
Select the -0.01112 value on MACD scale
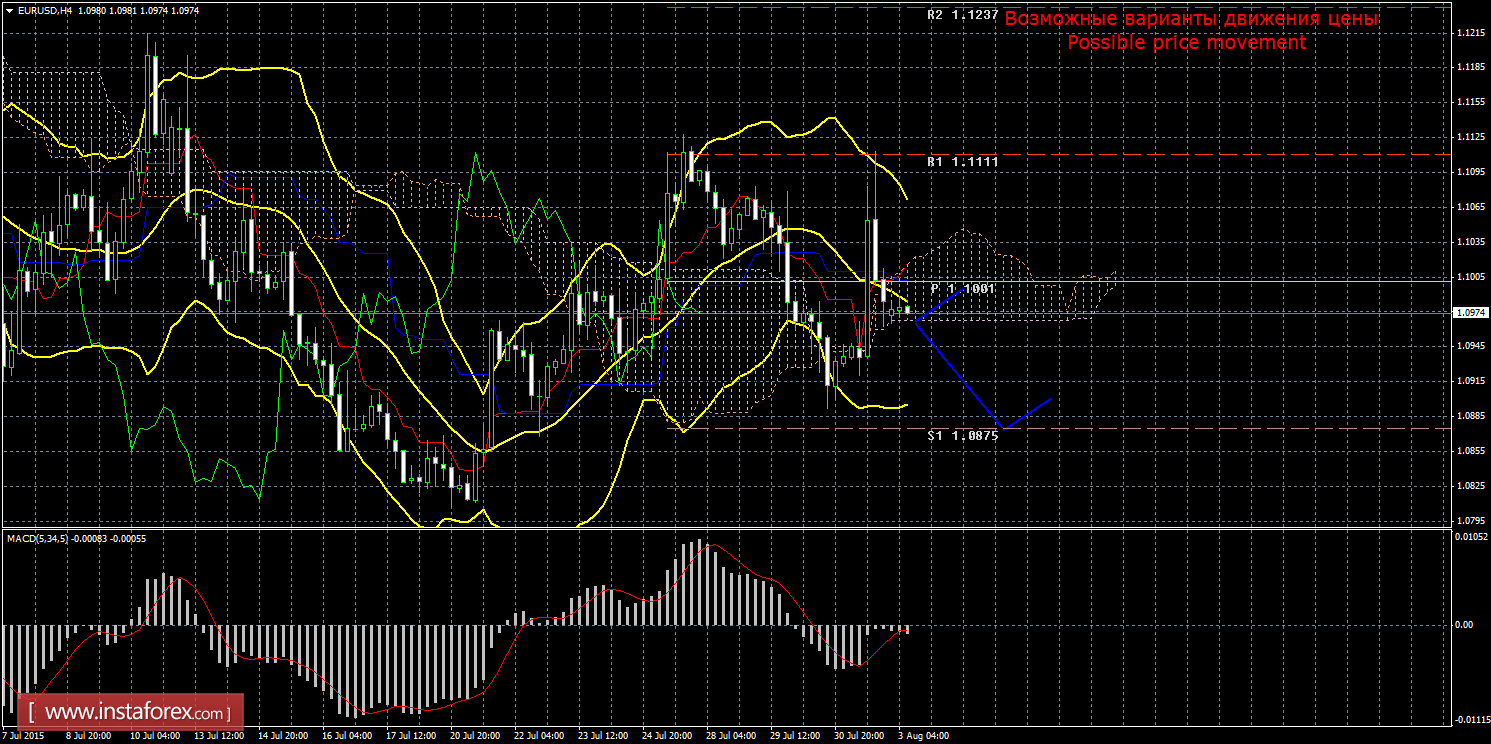[1468, 719]
